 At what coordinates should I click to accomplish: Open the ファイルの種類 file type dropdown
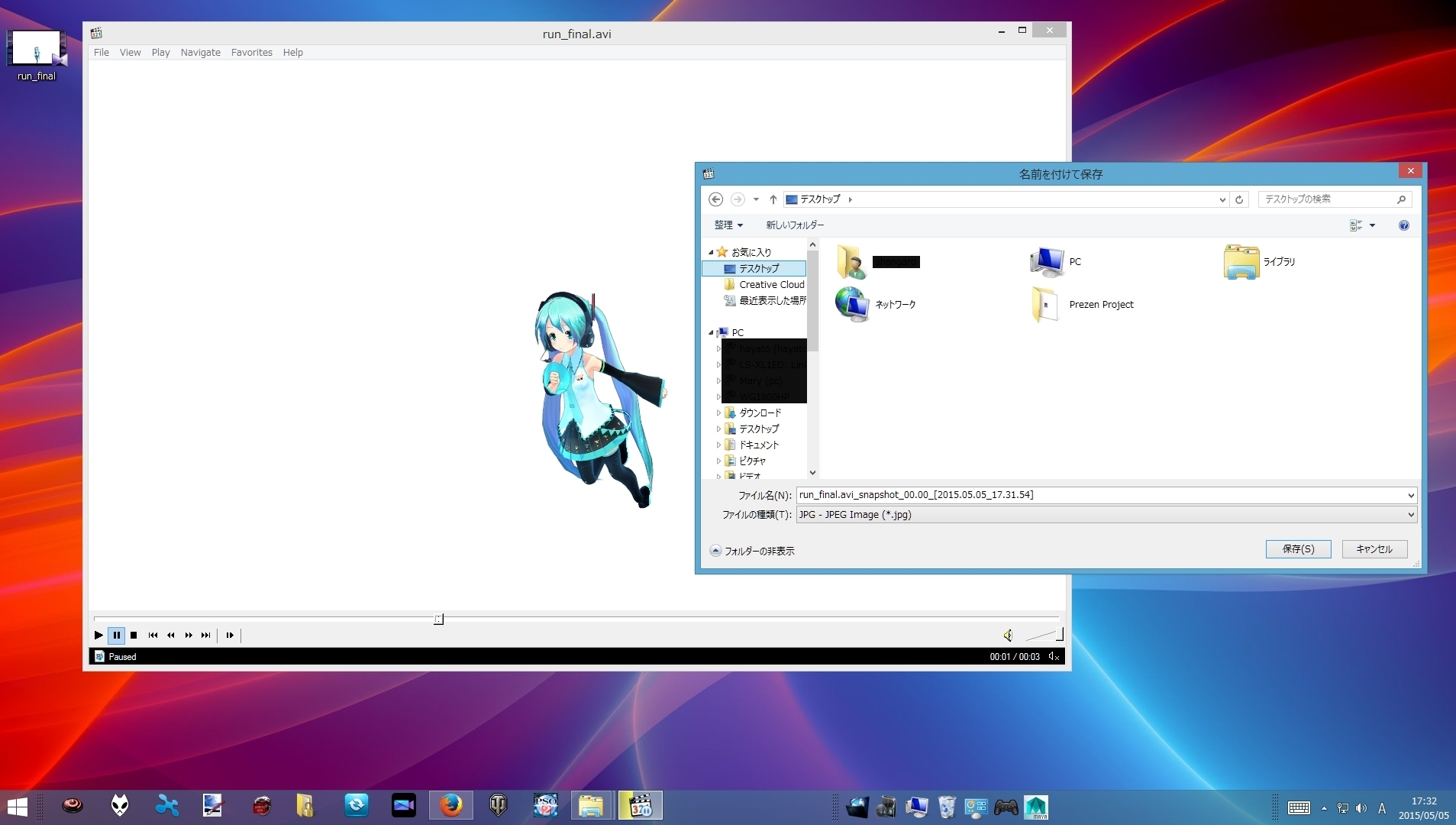pyautogui.click(x=1106, y=515)
